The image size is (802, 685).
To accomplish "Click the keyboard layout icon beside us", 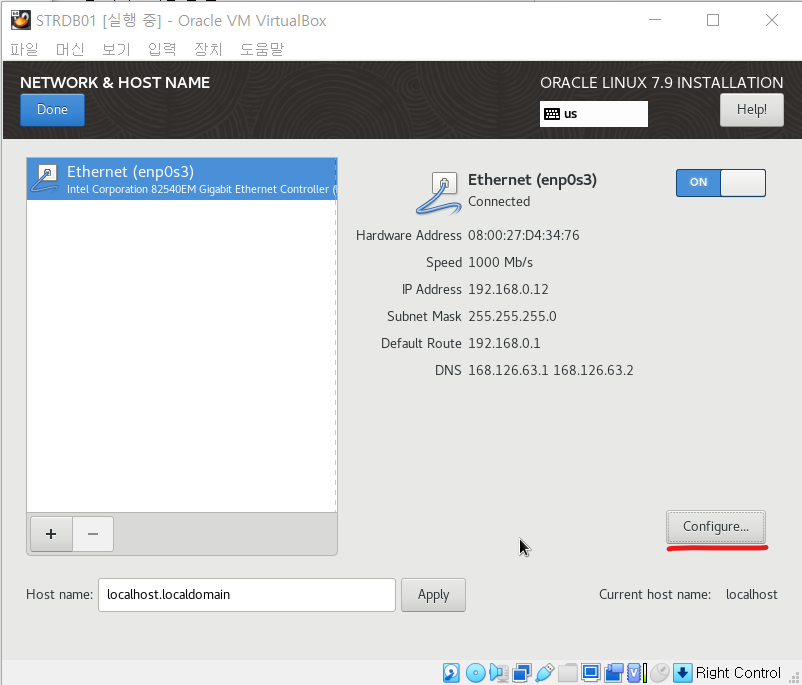I will (x=552, y=114).
